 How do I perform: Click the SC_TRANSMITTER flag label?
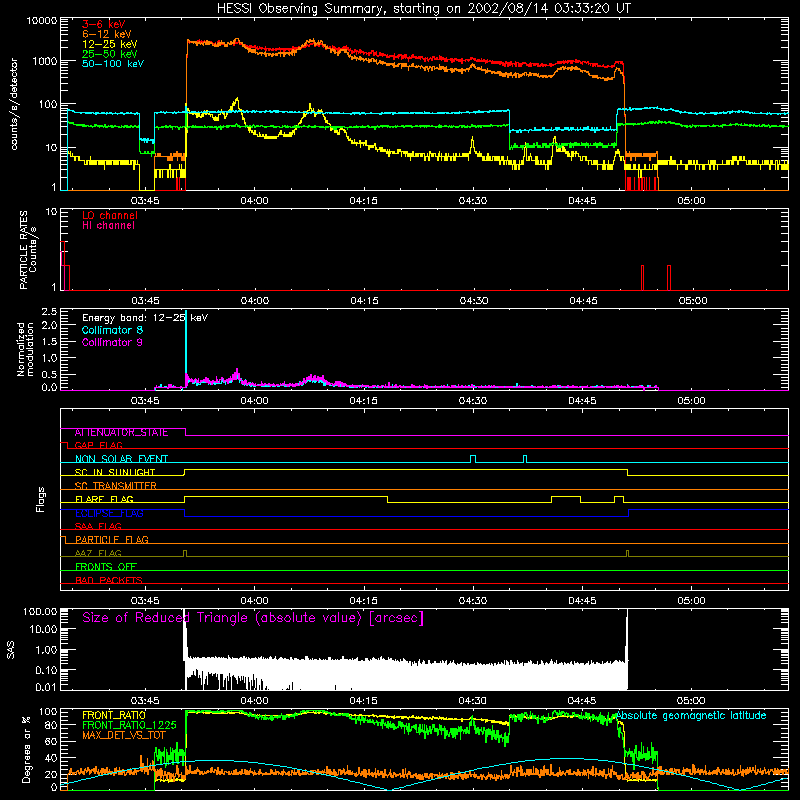(x=116, y=486)
